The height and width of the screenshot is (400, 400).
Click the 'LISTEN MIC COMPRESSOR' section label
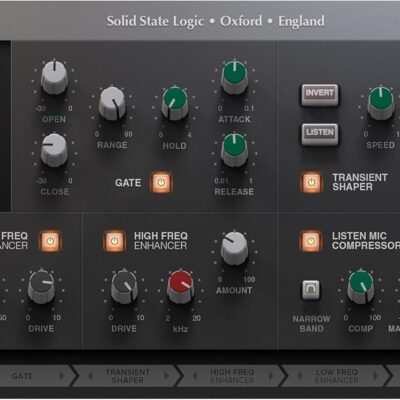pos(366,241)
